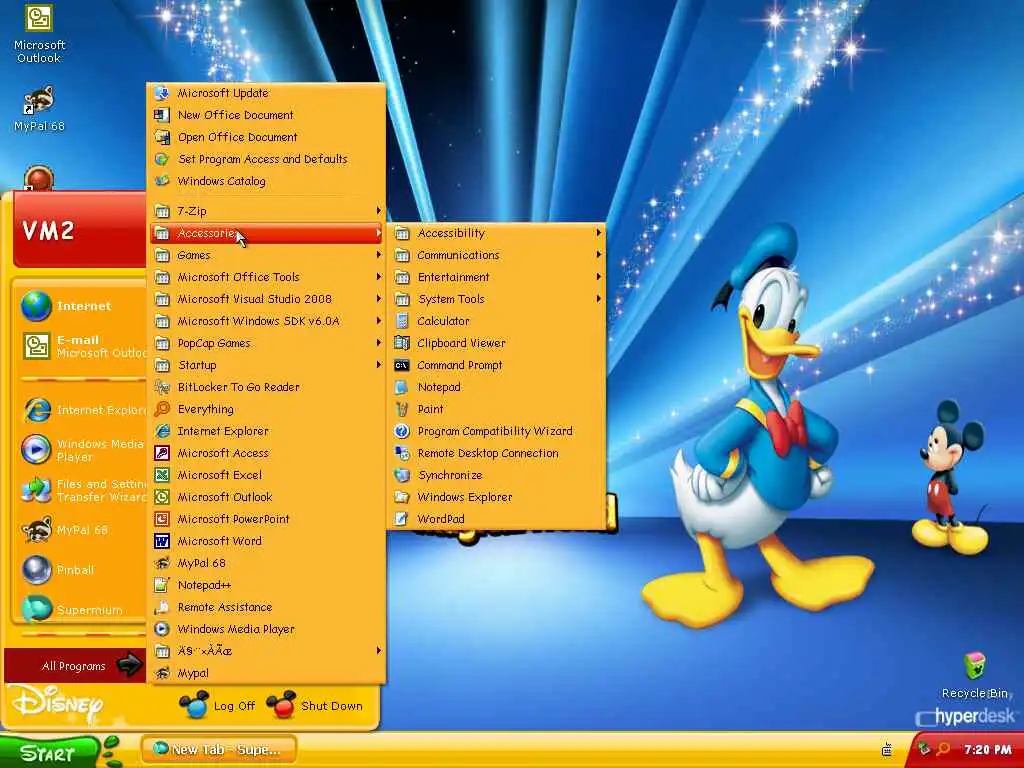This screenshot has width=1024, height=768.
Task: Expand Microsoft Office Tools folder
Action: point(266,277)
